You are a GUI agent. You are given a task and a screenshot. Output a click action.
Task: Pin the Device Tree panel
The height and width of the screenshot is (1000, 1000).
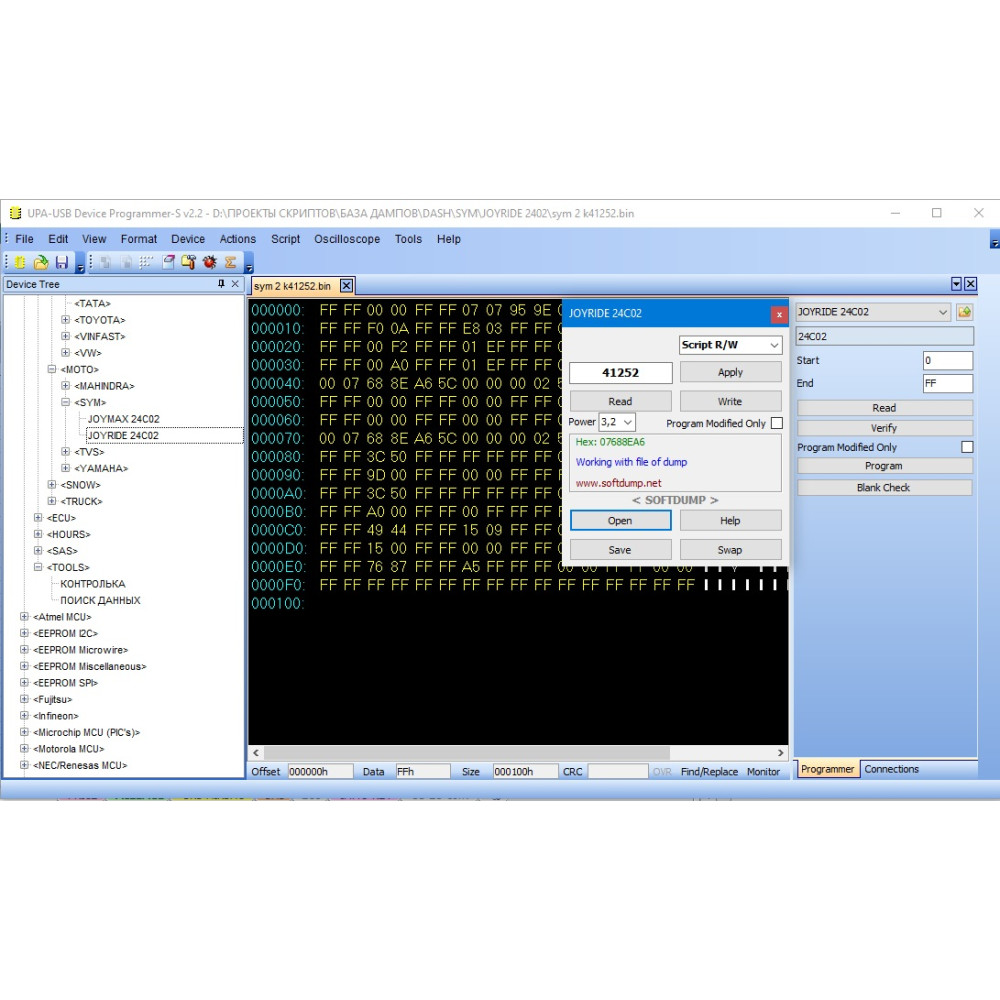[x=221, y=284]
